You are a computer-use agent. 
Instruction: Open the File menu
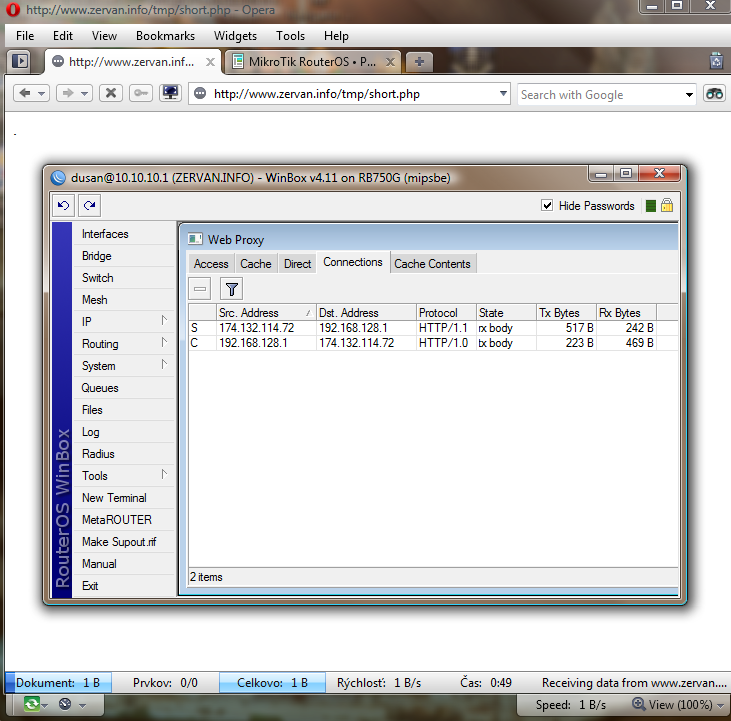25,36
